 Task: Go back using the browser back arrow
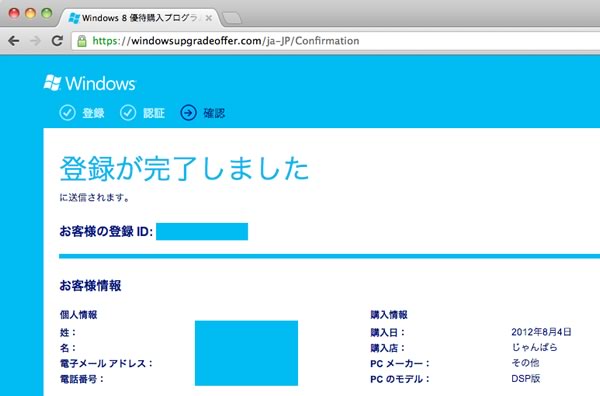coord(13,41)
